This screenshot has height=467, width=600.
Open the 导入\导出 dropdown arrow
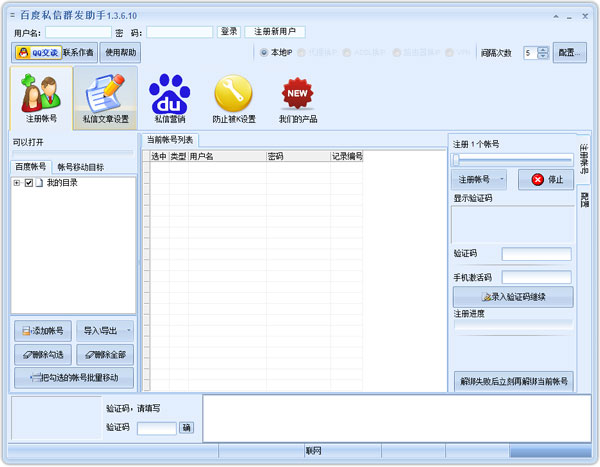(x=129, y=331)
